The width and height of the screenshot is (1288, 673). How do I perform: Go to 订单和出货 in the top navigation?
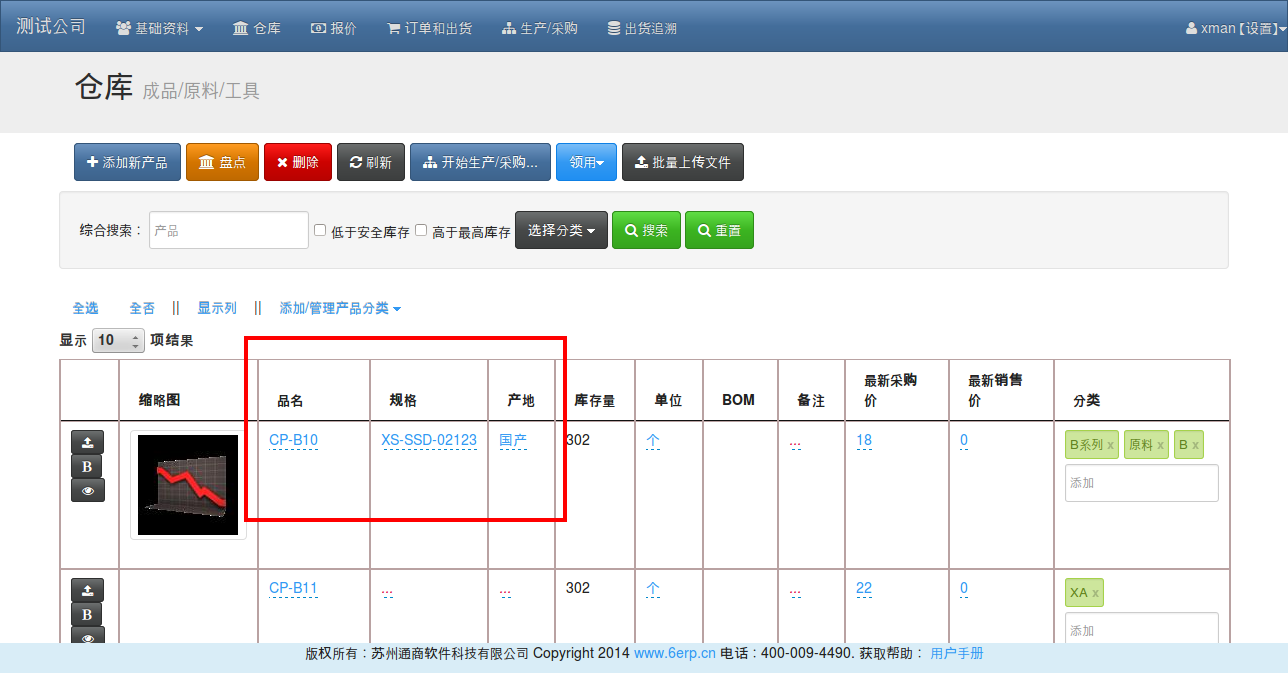[x=429, y=29]
